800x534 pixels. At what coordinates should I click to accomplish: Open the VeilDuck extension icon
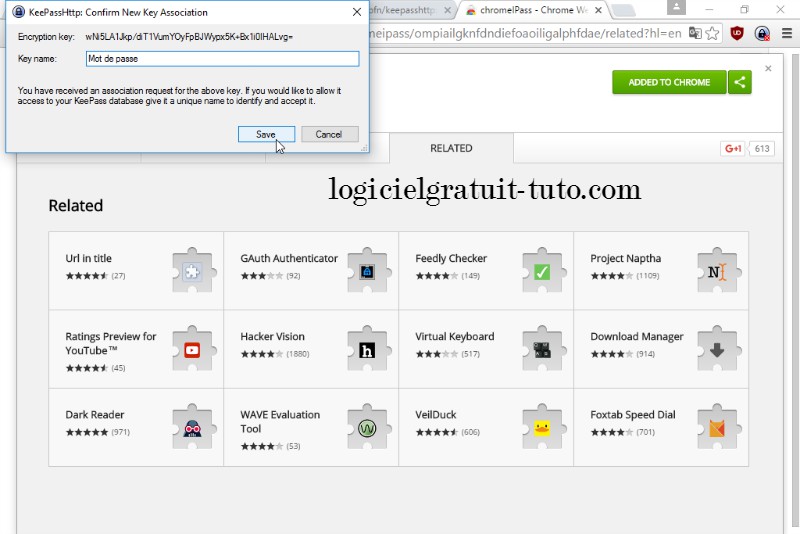click(542, 427)
